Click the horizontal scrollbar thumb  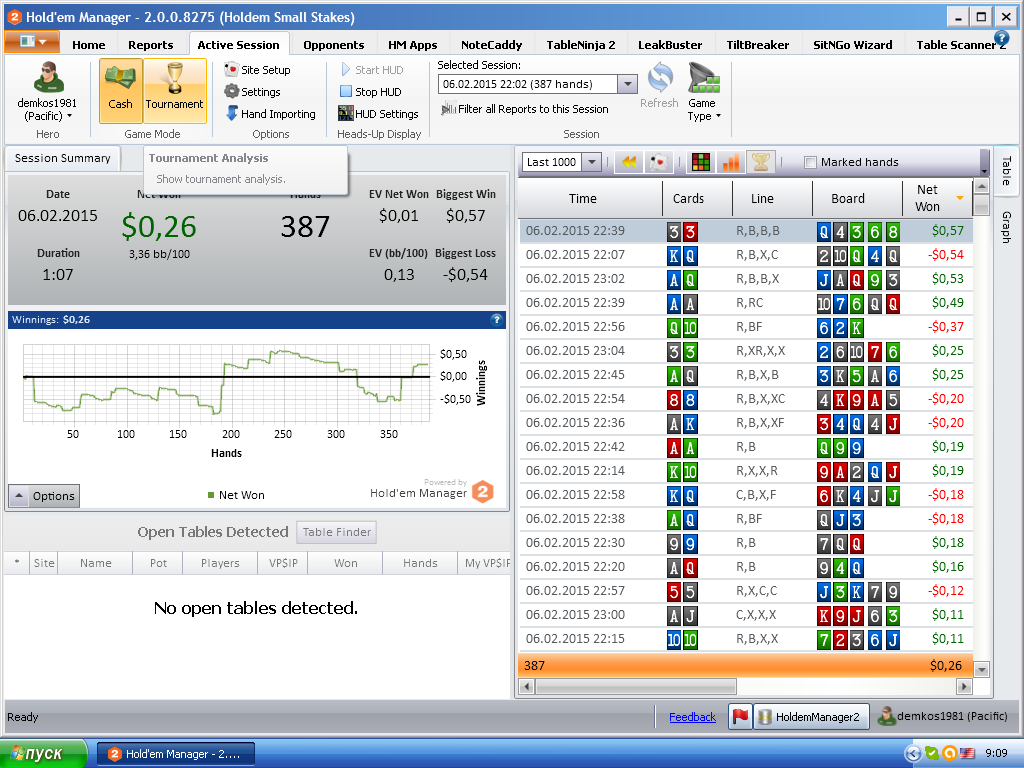click(x=635, y=686)
